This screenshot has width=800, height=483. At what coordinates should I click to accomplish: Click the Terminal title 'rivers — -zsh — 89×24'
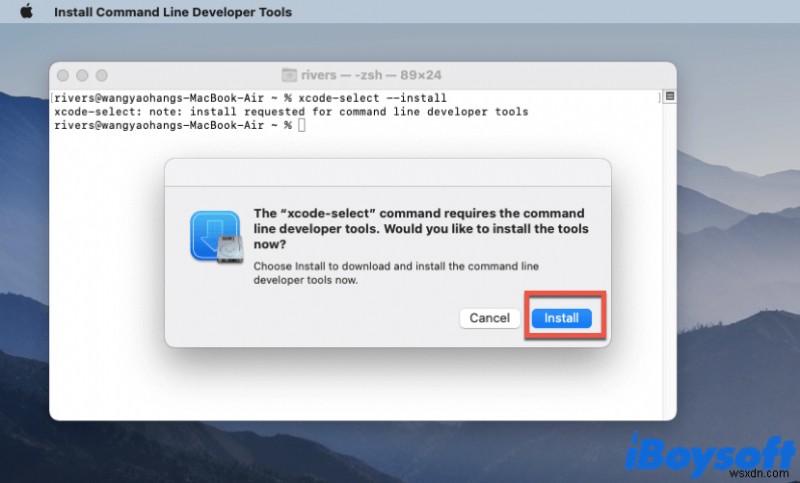click(x=371, y=75)
